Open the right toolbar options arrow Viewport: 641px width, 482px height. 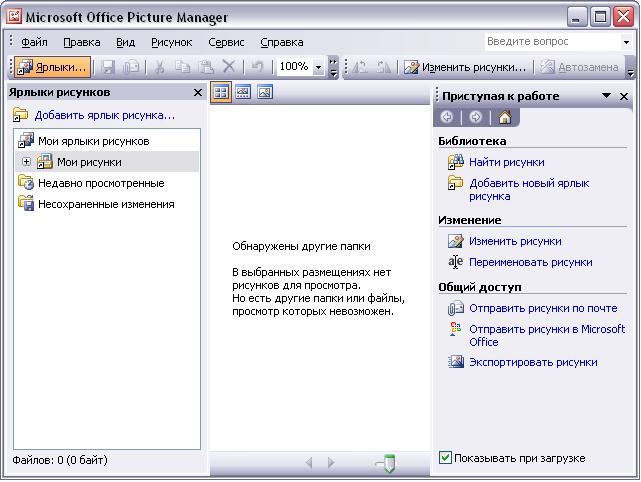630,68
